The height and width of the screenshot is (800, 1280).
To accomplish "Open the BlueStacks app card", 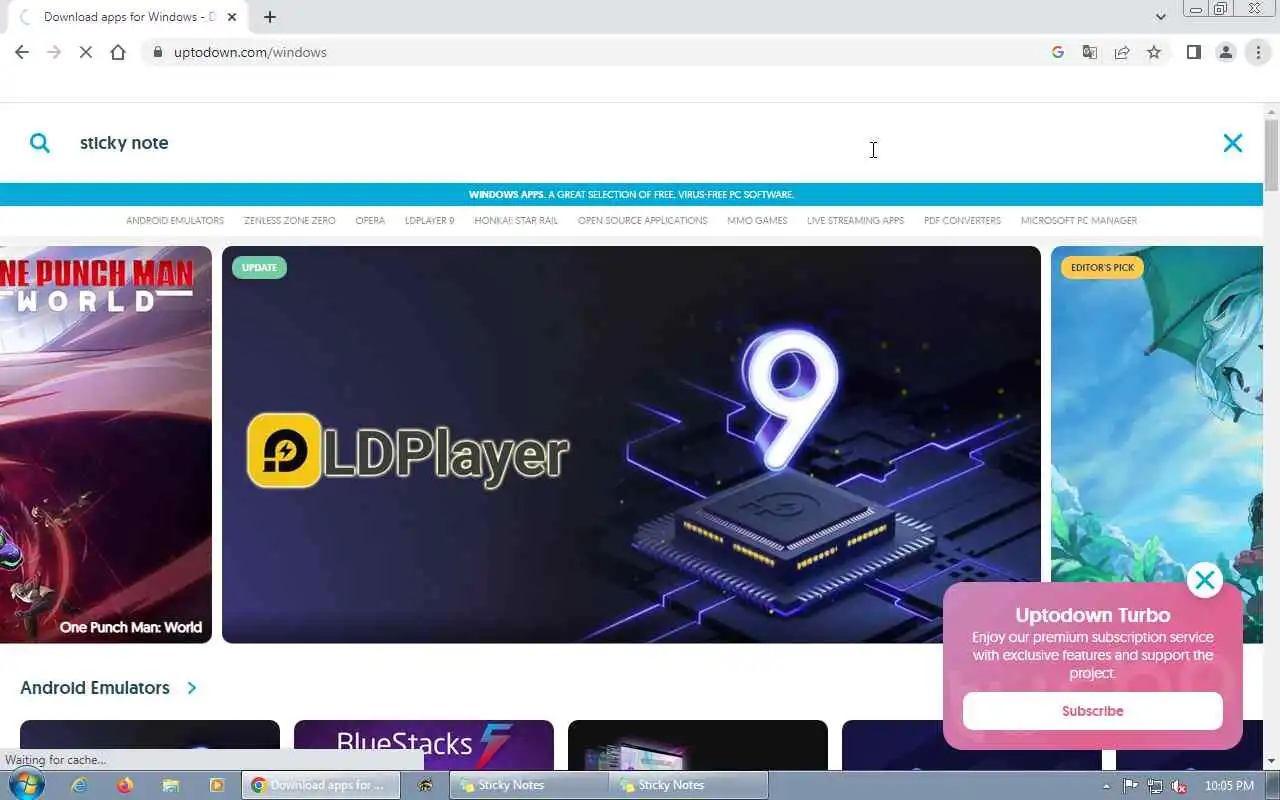I will [424, 745].
